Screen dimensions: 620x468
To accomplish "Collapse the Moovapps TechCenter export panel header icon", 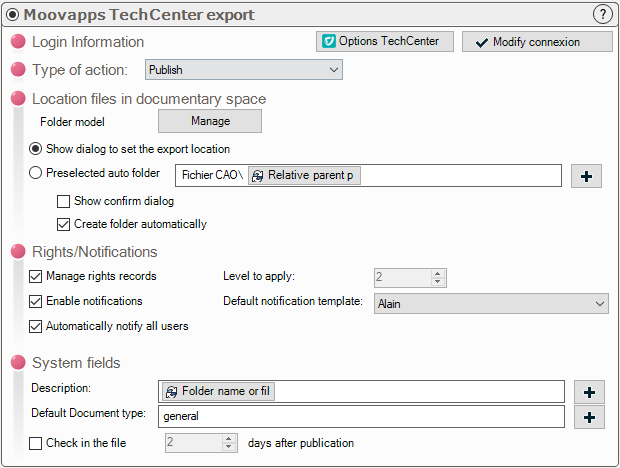I will 12,15.
